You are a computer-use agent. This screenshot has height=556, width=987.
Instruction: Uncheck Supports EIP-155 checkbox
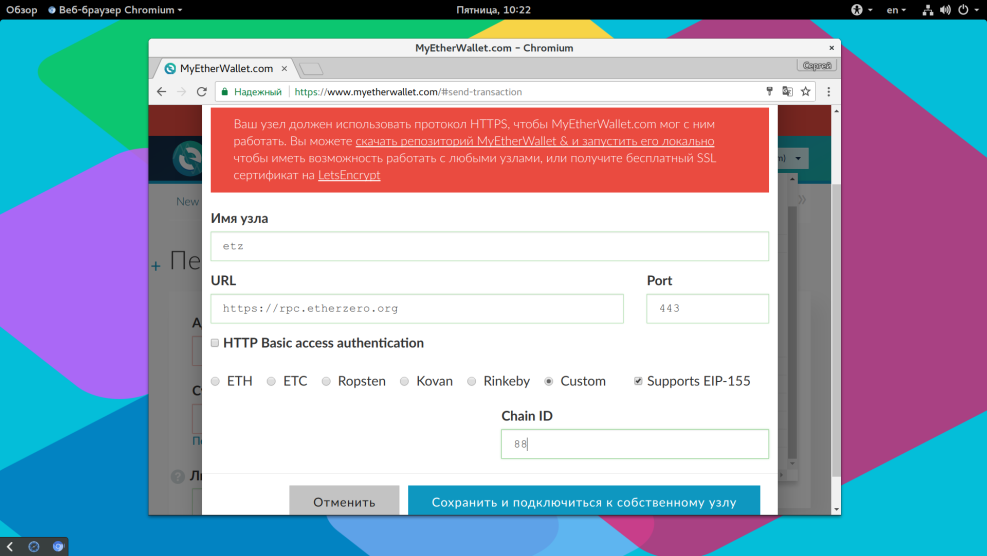(x=638, y=381)
